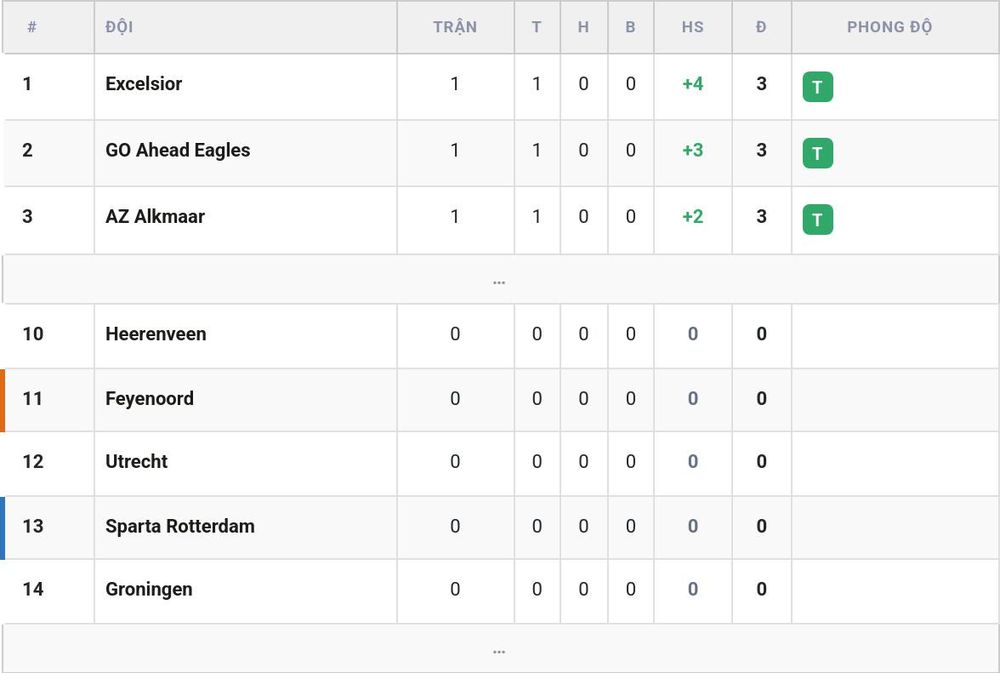Click GO Ahead Eagles' green T form badge
Screen dimensions: 1000x673
(818, 153)
